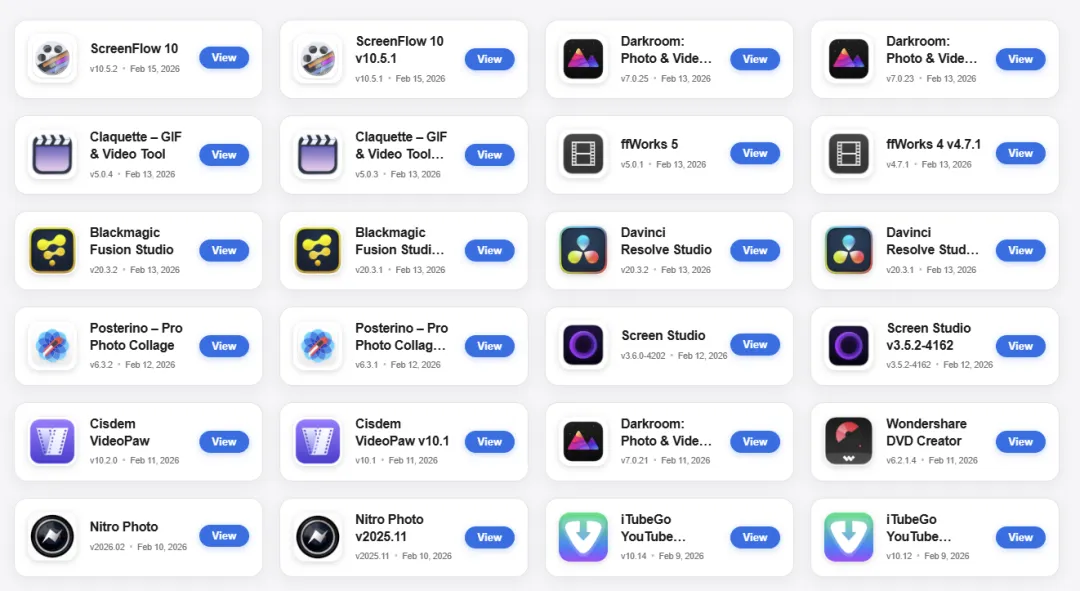Click the ScreenFlow 10 v10.5.2 app icon
The height and width of the screenshot is (591, 1080).
[x=52, y=58]
